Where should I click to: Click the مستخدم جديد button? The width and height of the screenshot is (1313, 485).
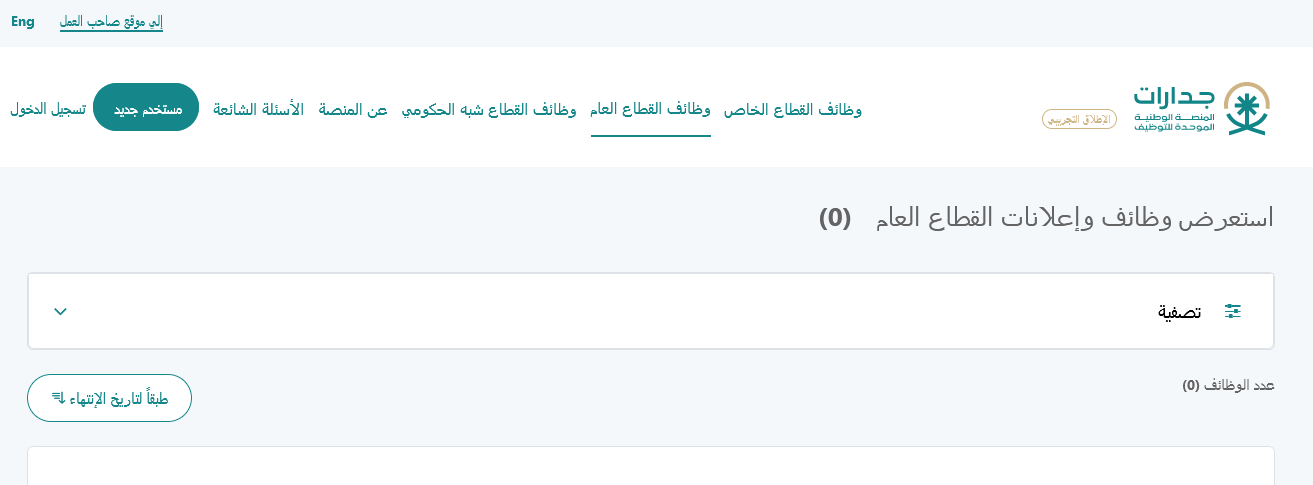pos(146,107)
